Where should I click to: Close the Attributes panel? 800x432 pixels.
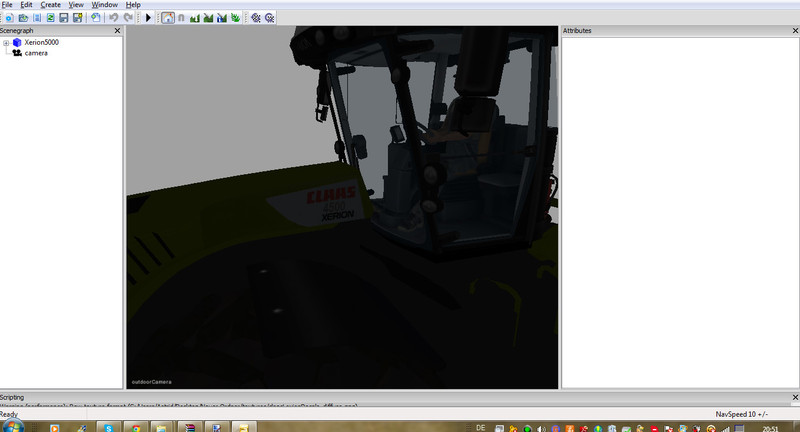795,31
